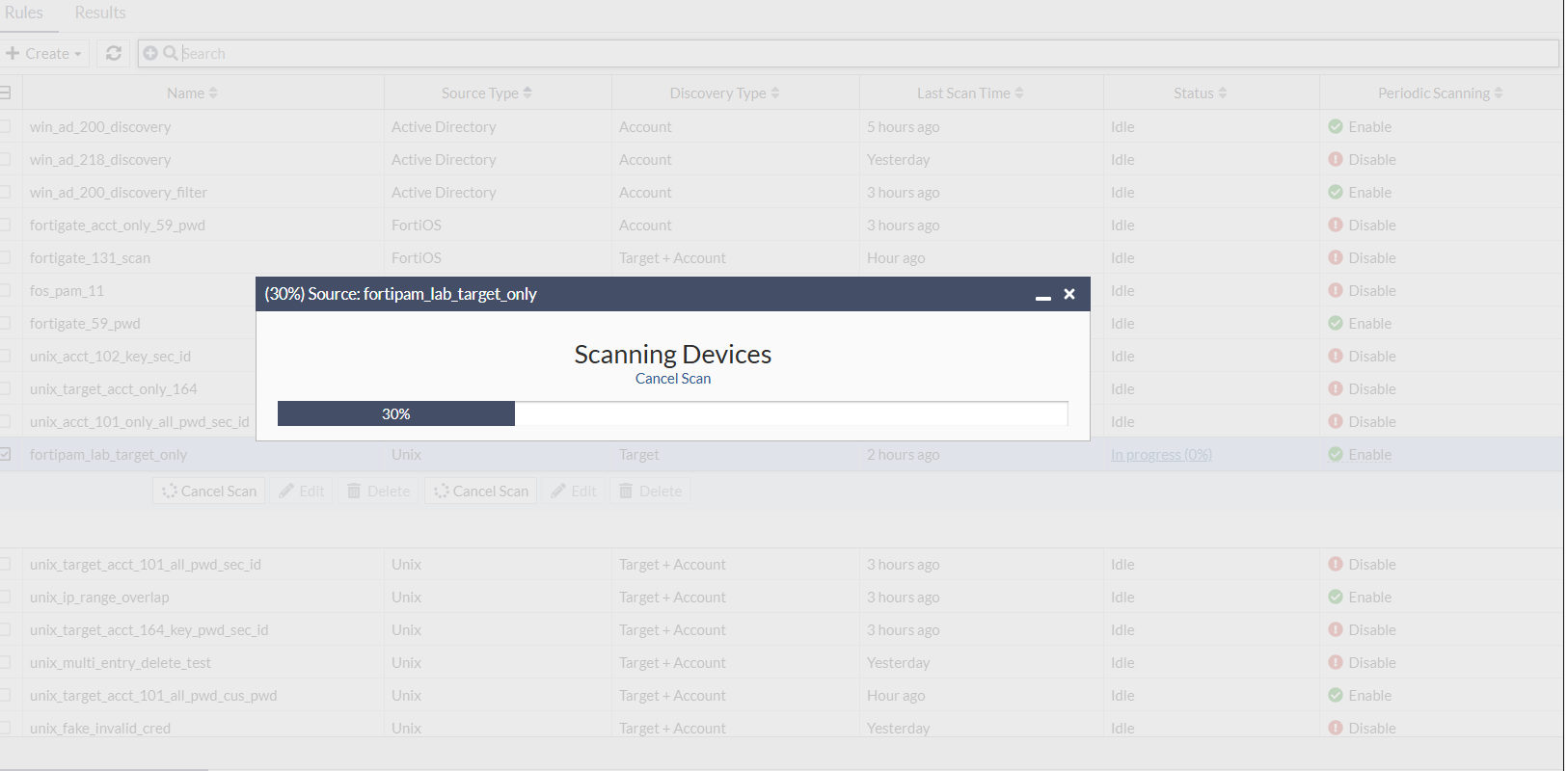Check the box for fortigate_131_scan
Viewport: 1568px width, 771px height.
pyautogui.click(x=5, y=257)
